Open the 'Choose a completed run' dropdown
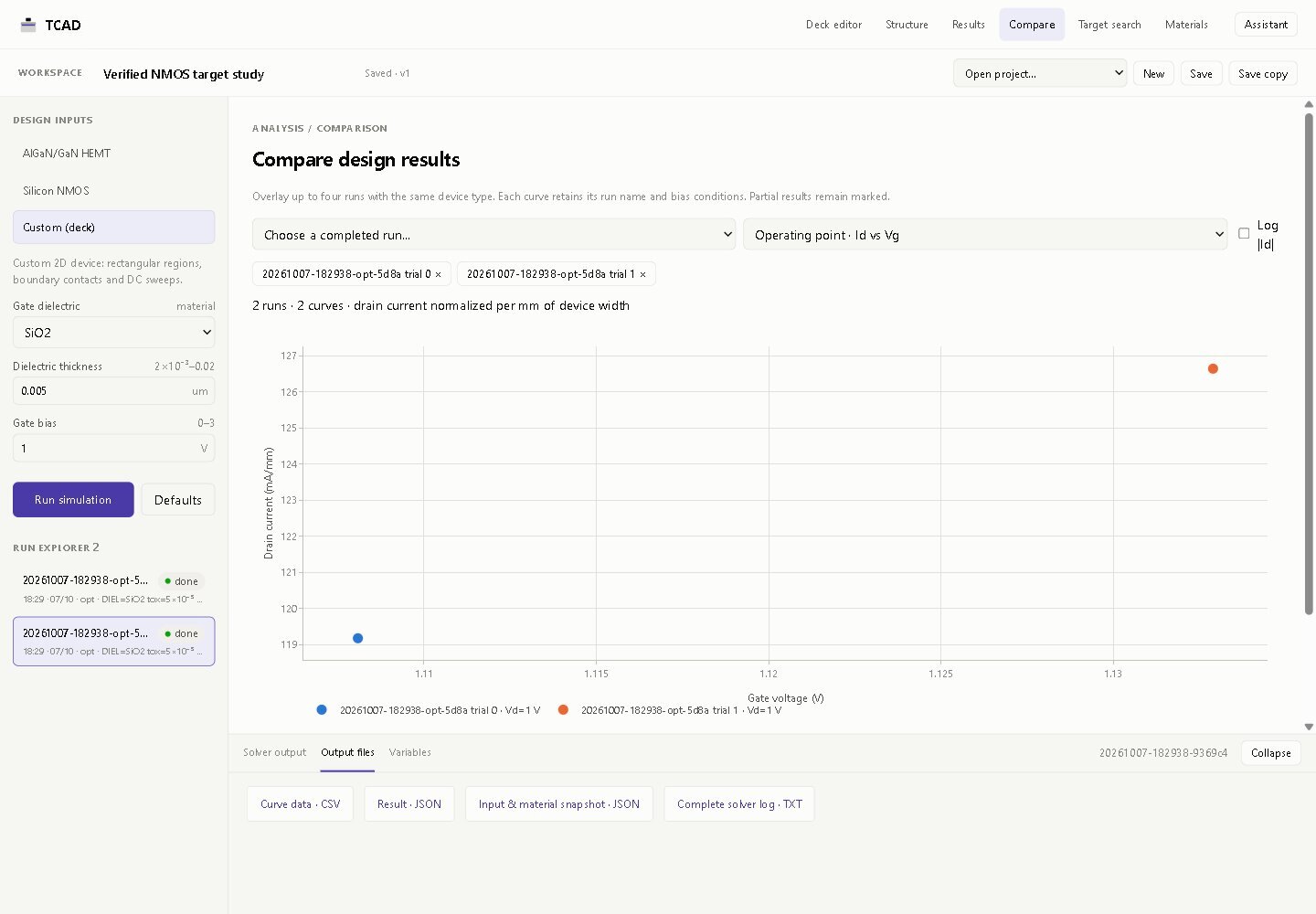Viewport: 1316px width, 914px height. coord(494,235)
